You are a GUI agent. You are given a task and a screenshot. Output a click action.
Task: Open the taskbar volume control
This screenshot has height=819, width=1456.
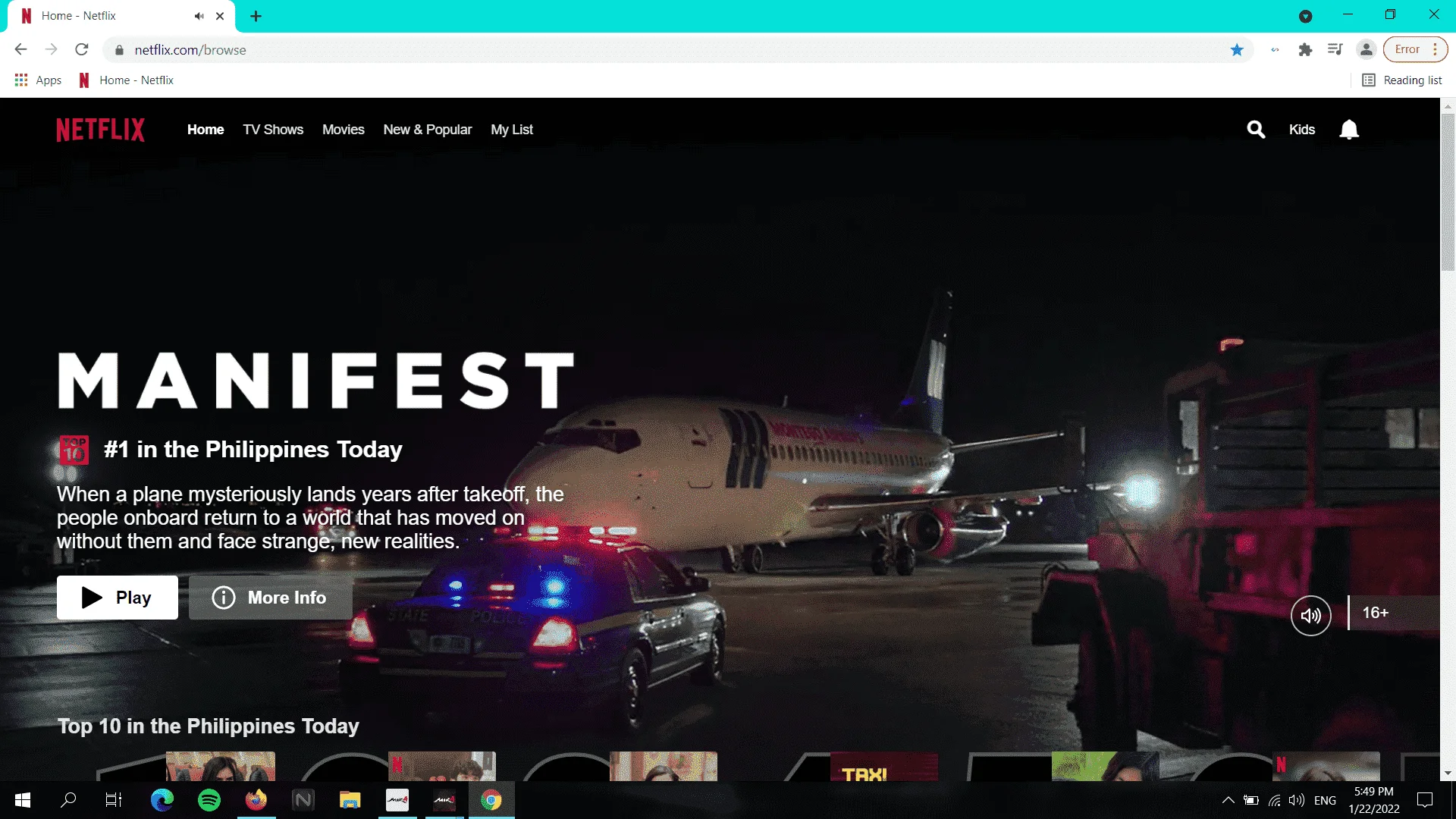pos(1297,800)
